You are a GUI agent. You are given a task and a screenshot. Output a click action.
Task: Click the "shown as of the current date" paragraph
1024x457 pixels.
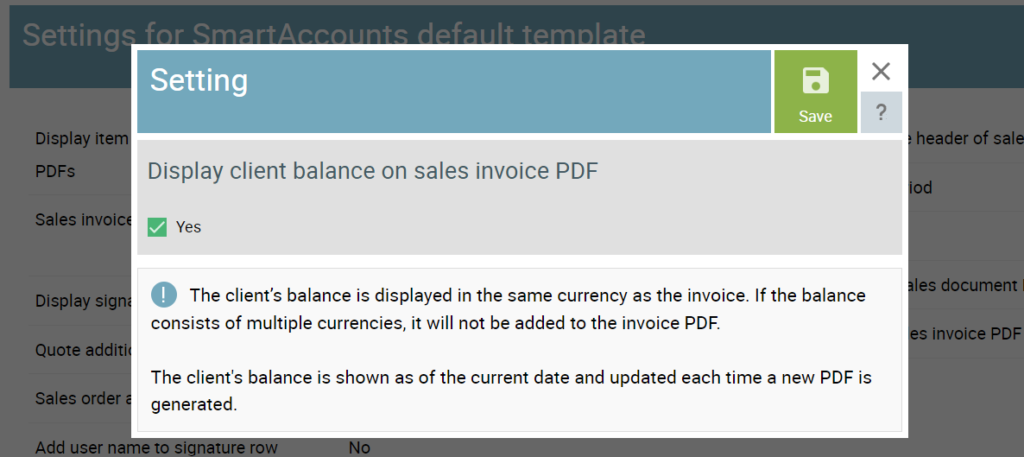pos(511,390)
